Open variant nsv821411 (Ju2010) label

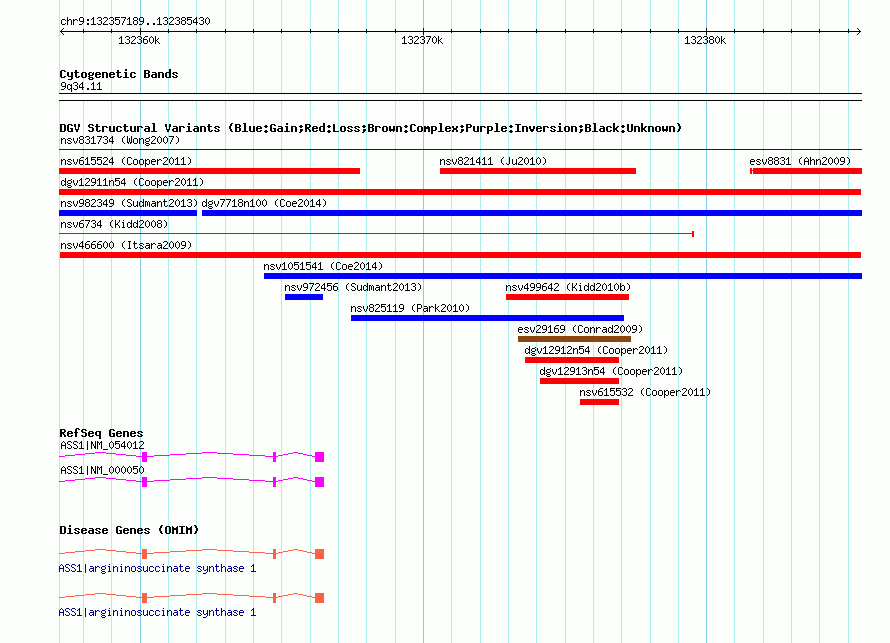pos(493,161)
